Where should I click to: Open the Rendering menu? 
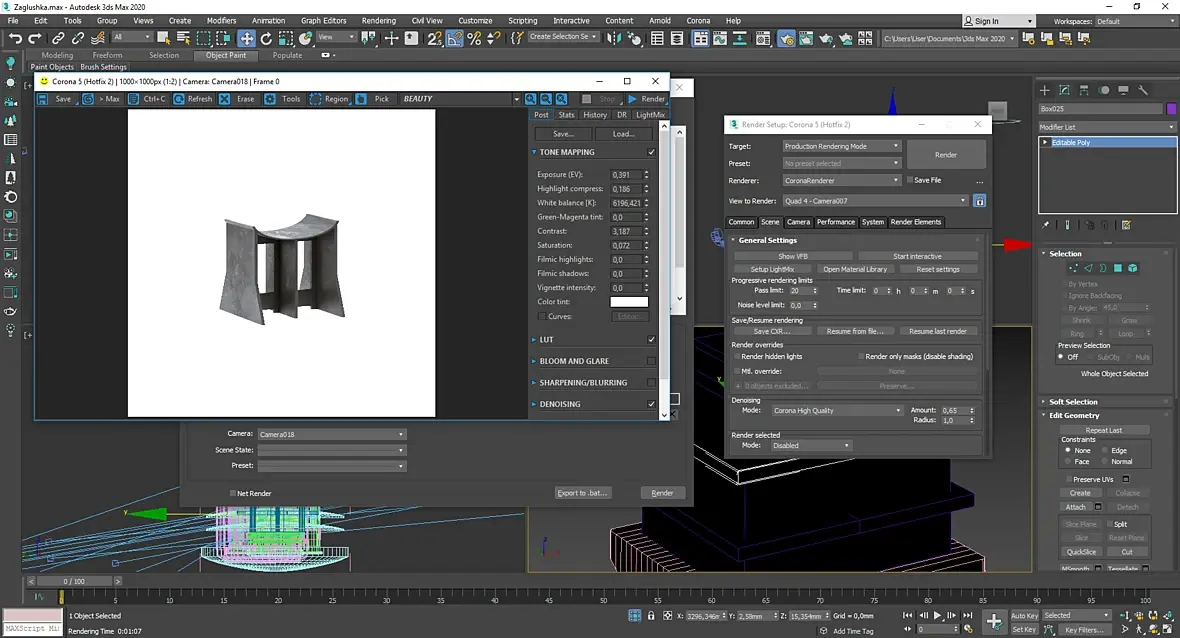tap(378, 20)
